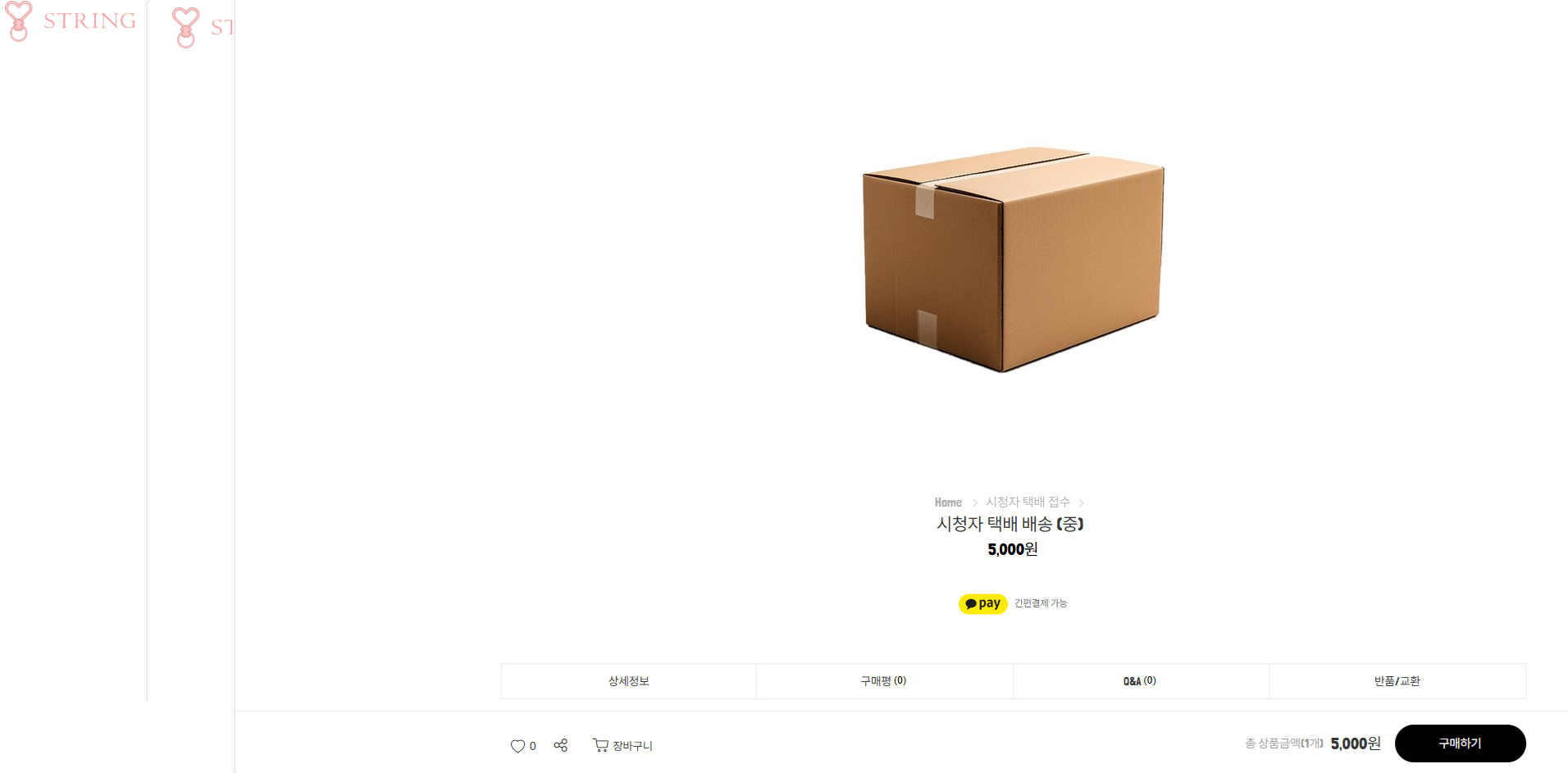Click the 시청자 택배 배송 (중) title
The height and width of the screenshot is (773, 1568).
click(1010, 524)
